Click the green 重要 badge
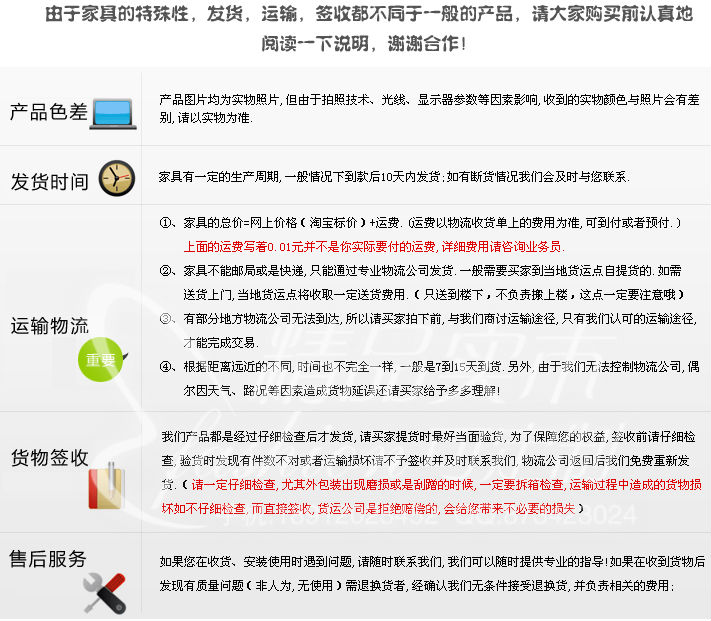711x621 pixels. pyautogui.click(x=102, y=359)
